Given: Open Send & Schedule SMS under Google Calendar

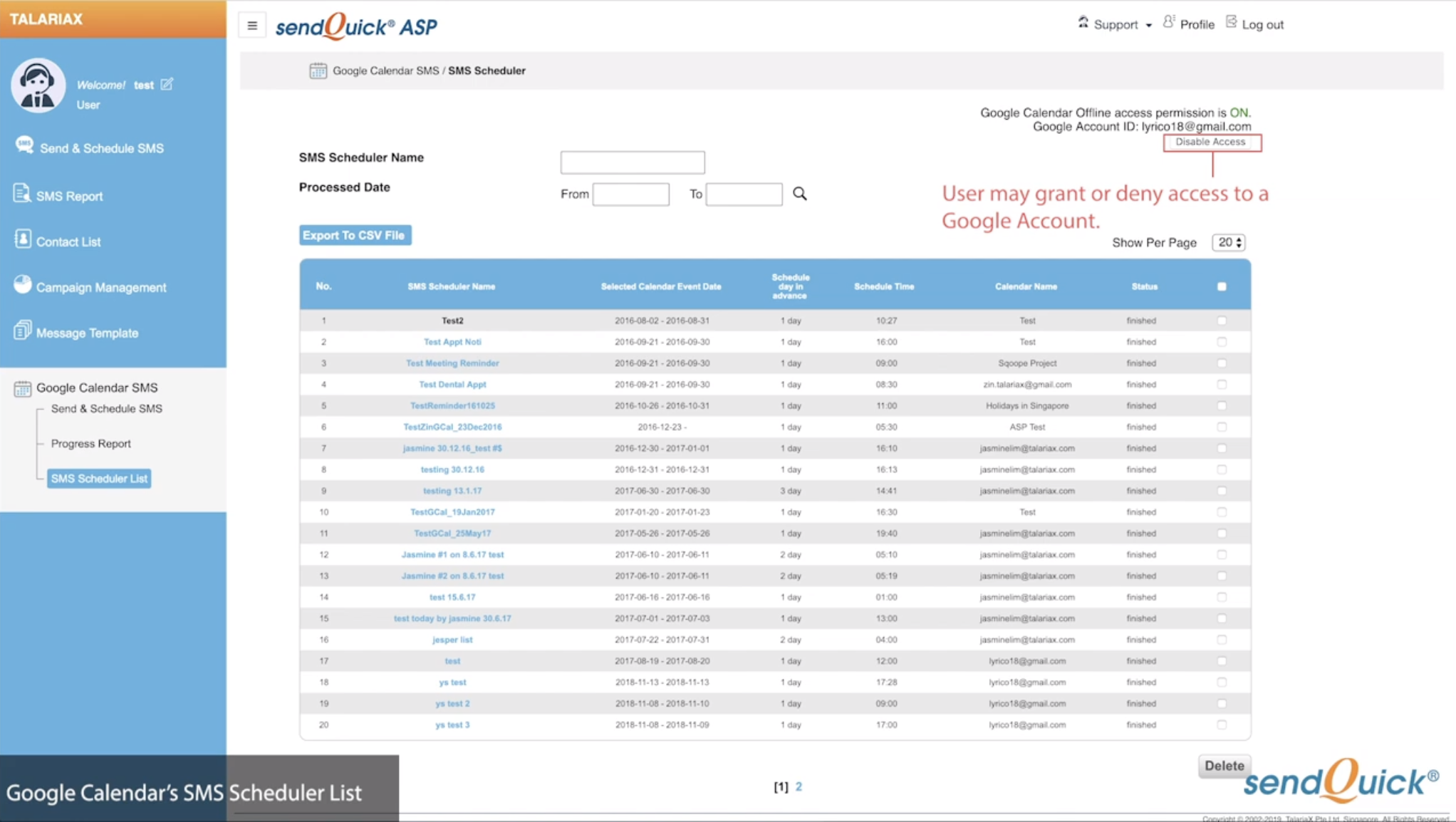Looking at the screenshot, I should pyautogui.click(x=107, y=409).
